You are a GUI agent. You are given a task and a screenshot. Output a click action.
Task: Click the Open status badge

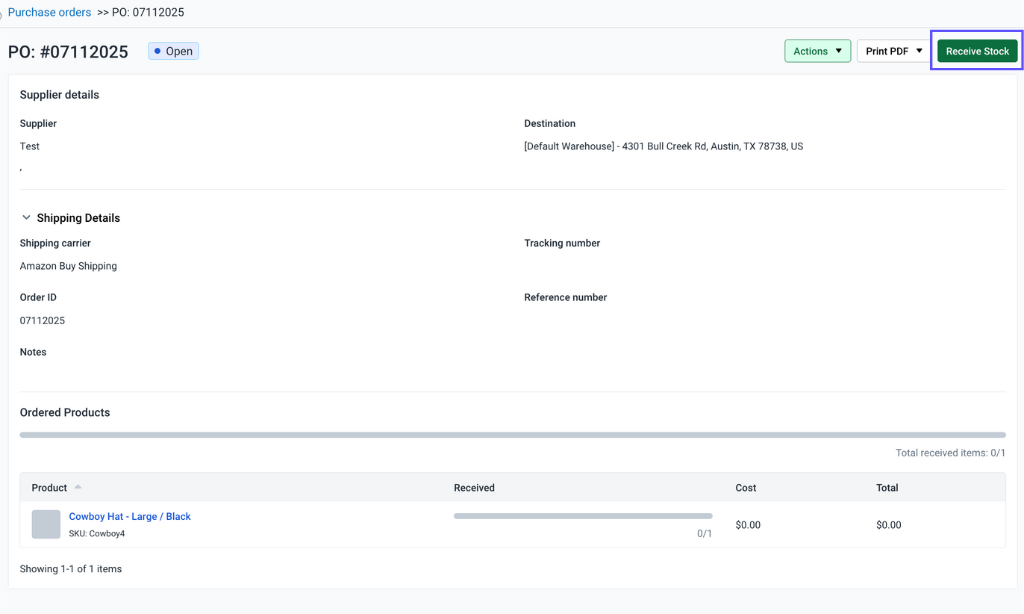tap(174, 51)
